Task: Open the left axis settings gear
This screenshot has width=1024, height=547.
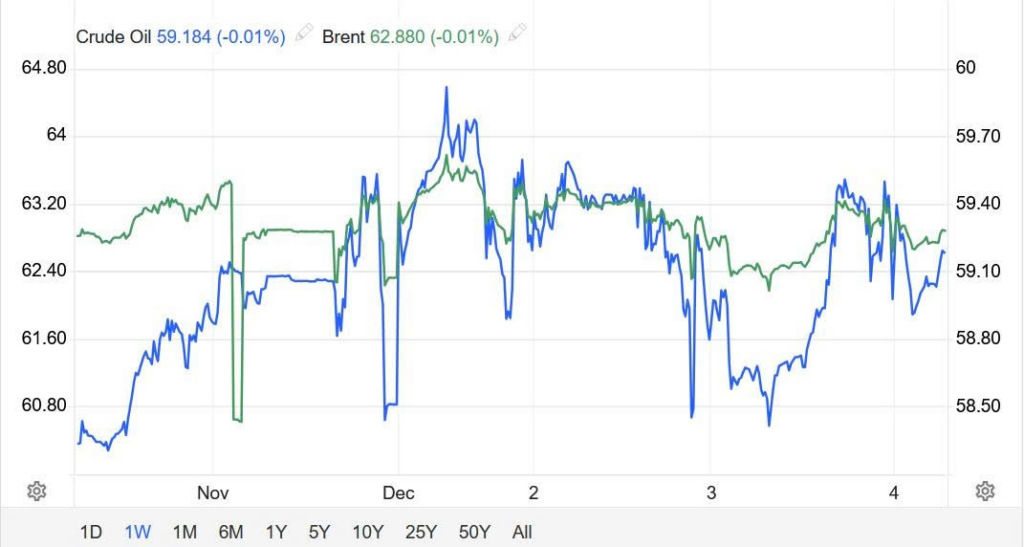Action: (x=37, y=491)
